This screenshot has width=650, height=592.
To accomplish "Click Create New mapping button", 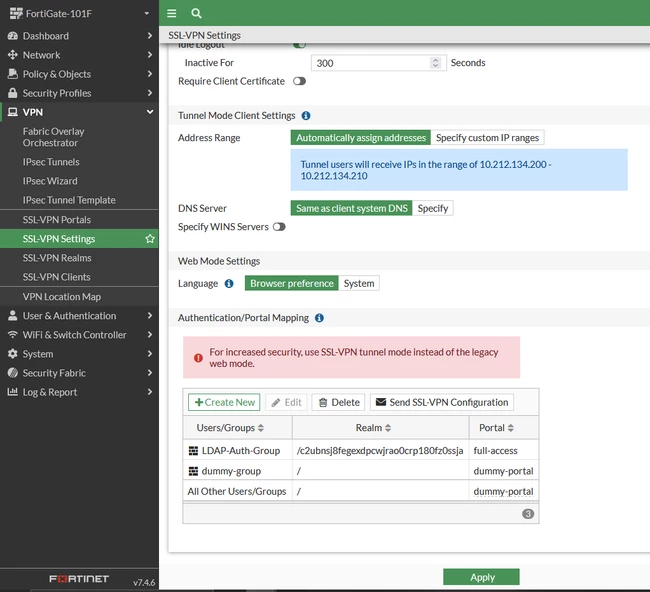I will click(224, 402).
